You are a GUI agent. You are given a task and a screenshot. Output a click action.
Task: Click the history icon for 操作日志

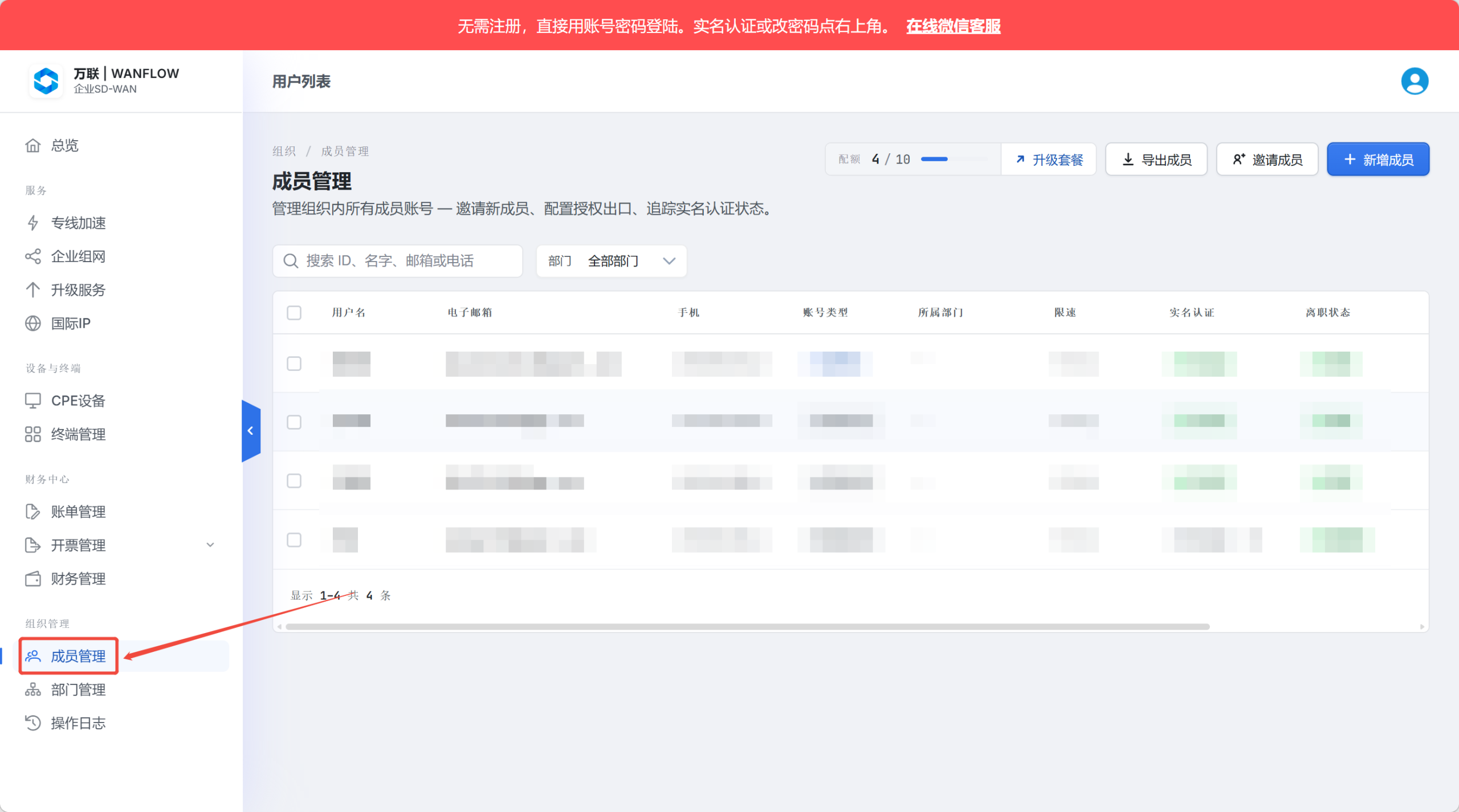[x=33, y=723]
